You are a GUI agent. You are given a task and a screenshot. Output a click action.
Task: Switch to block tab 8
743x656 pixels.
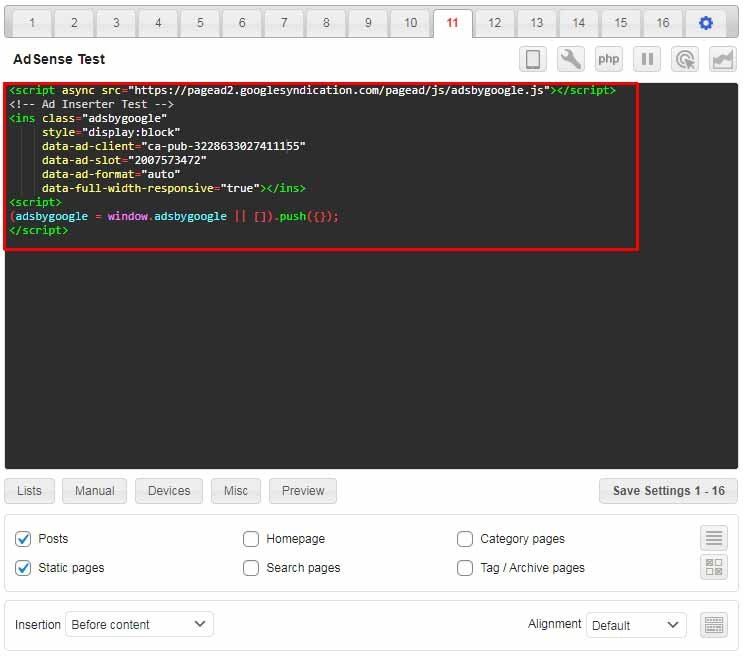(x=326, y=23)
